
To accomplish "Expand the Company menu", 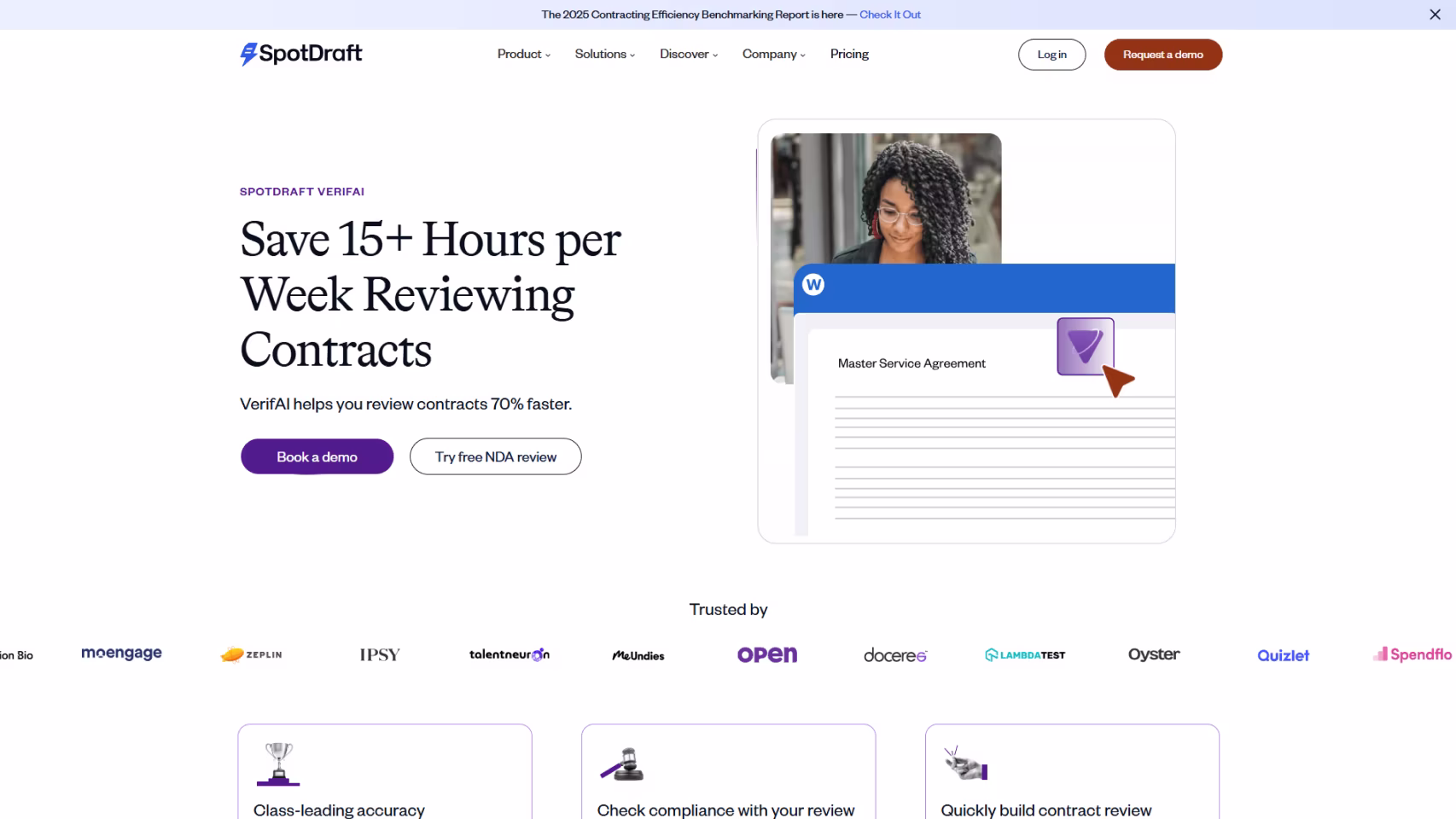I will [773, 54].
